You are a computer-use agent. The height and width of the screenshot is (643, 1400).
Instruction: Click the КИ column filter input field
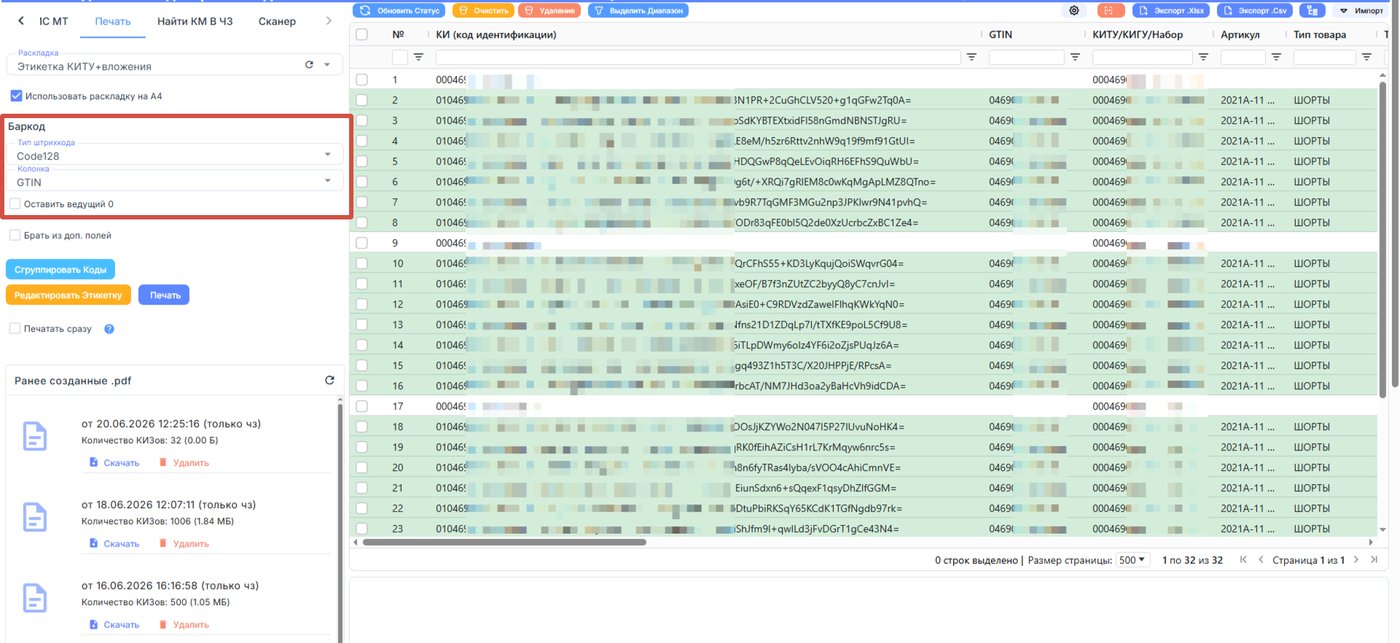pos(698,58)
